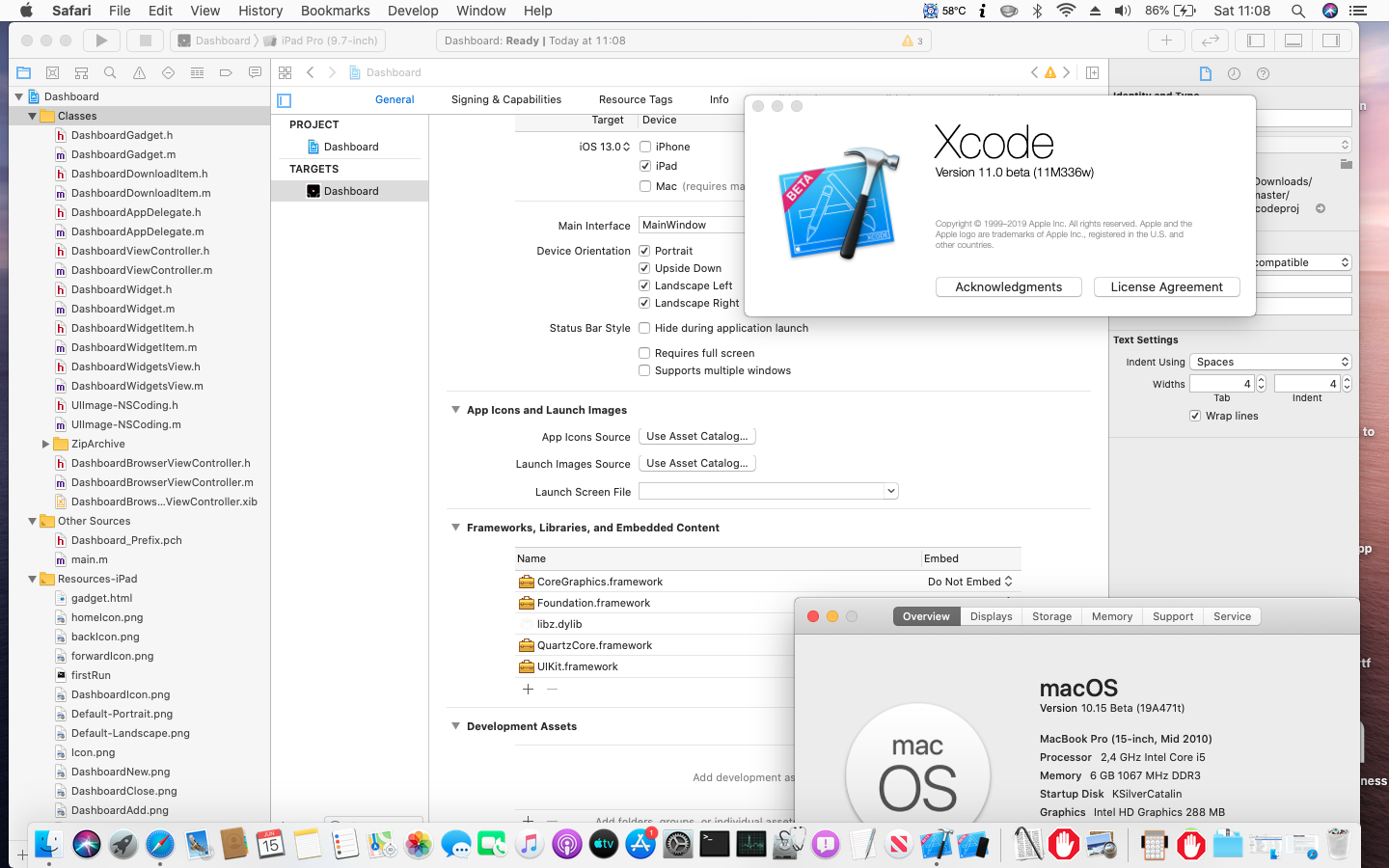
Task: Open the Launch Screen File dropdown
Action: click(890, 491)
